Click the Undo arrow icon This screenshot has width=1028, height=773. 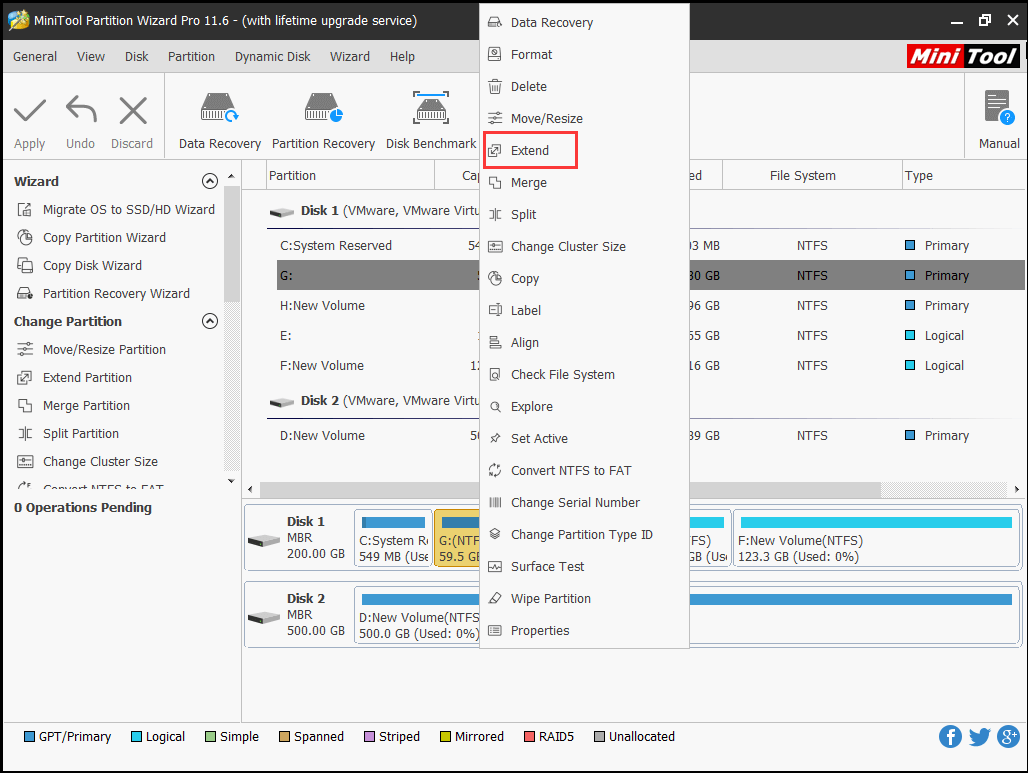(x=81, y=109)
